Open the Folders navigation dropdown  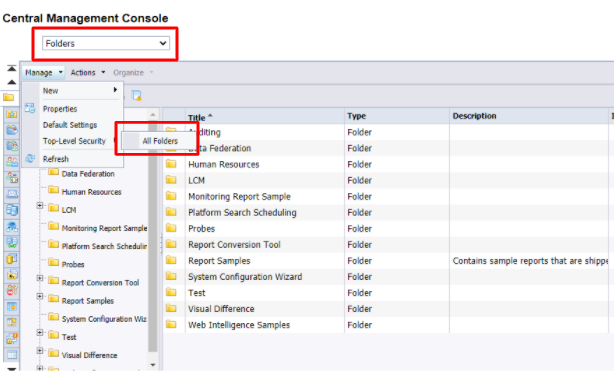[x=106, y=43]
